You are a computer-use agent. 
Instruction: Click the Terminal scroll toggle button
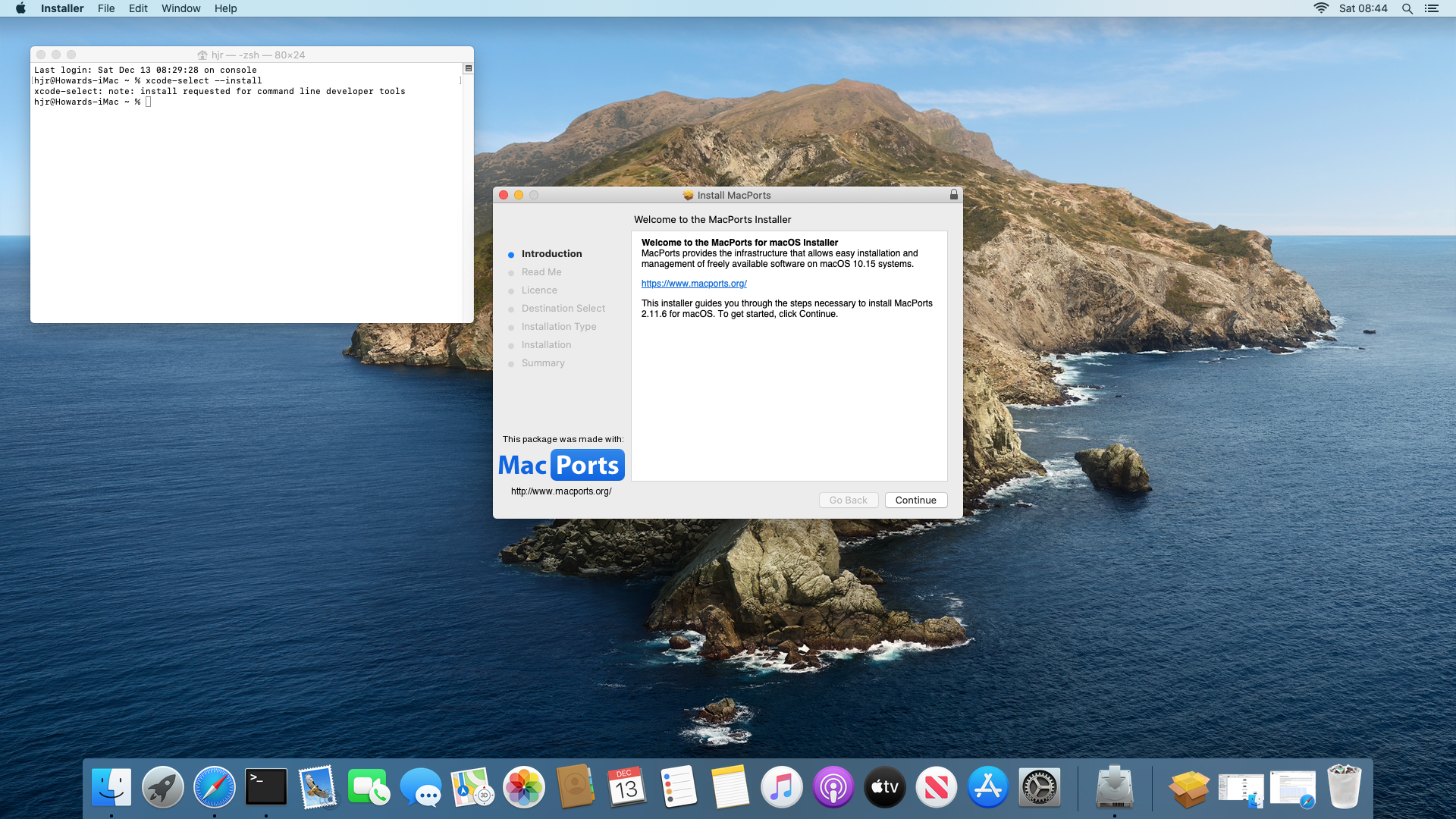tap(469, 68)
